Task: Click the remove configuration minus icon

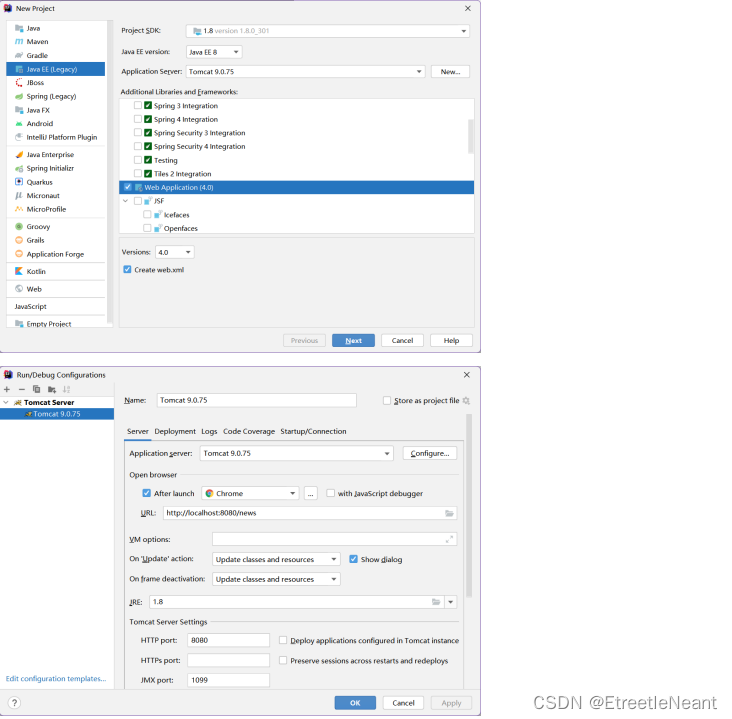Action: pos(21,389)
